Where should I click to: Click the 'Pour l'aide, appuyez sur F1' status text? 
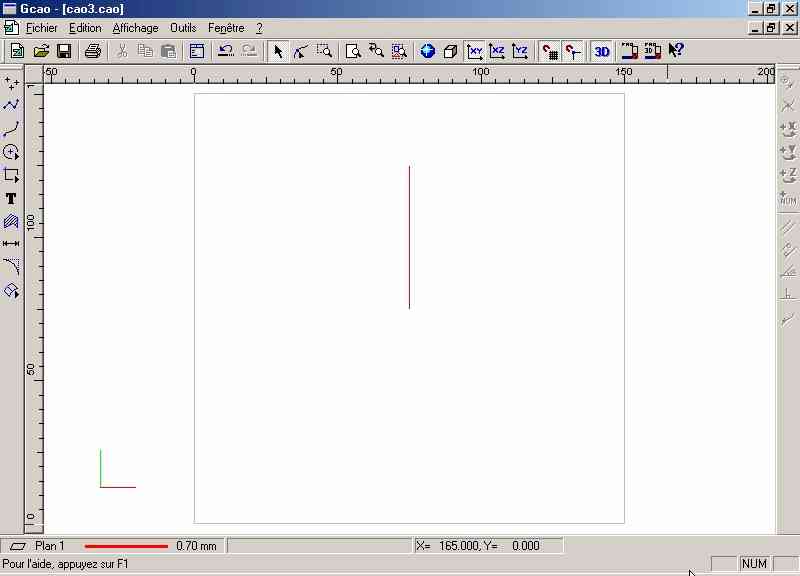pyautogui.click(x=65, y=564)
